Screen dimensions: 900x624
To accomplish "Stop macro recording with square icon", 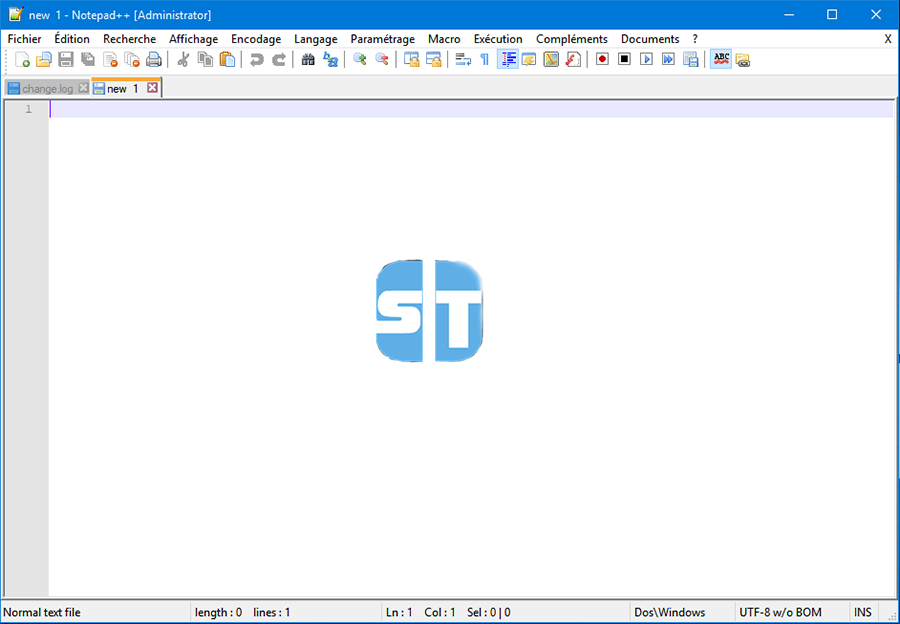I will click(x=624, y=59).
